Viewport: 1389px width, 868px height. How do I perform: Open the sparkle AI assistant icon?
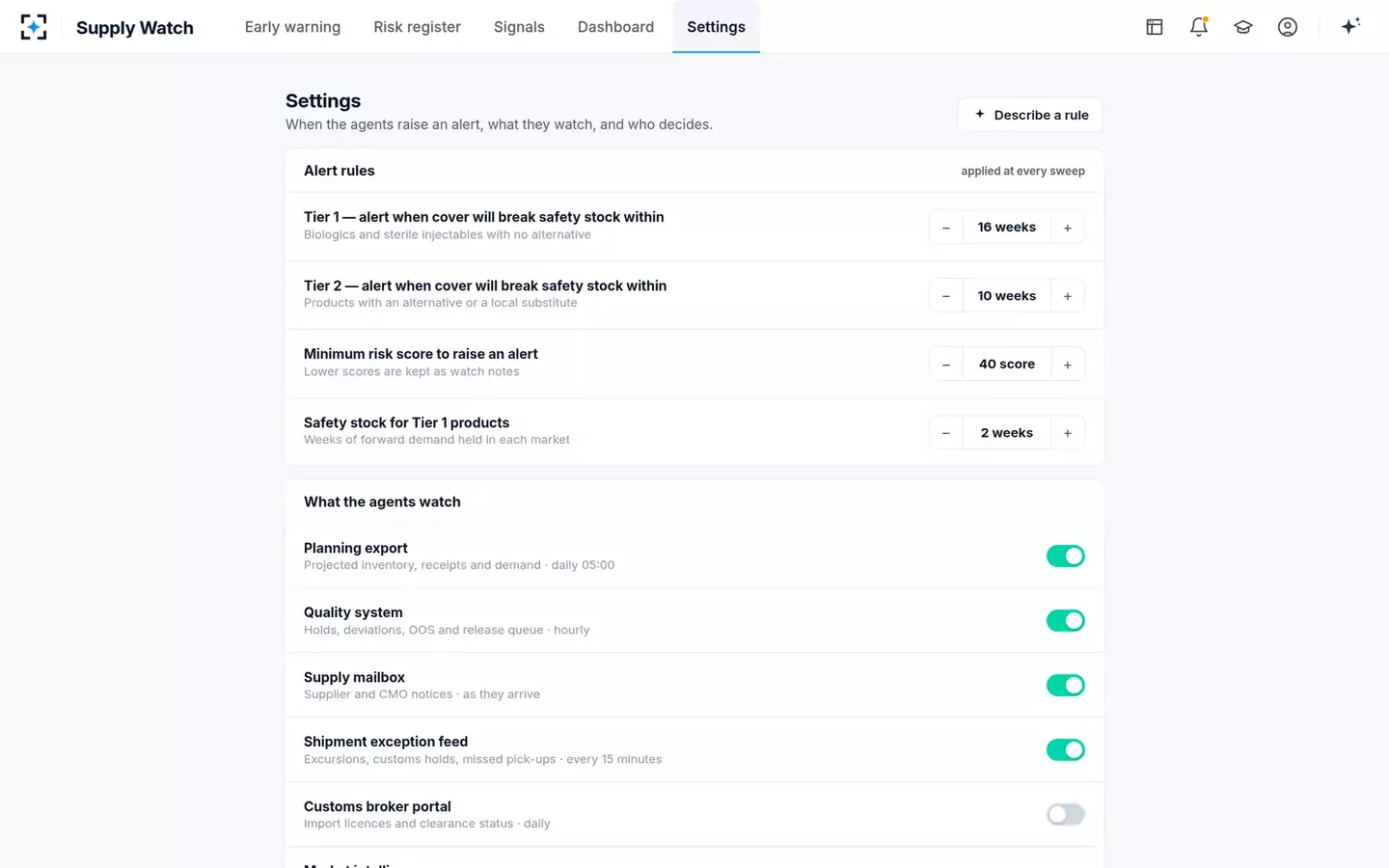(1350, 26)
